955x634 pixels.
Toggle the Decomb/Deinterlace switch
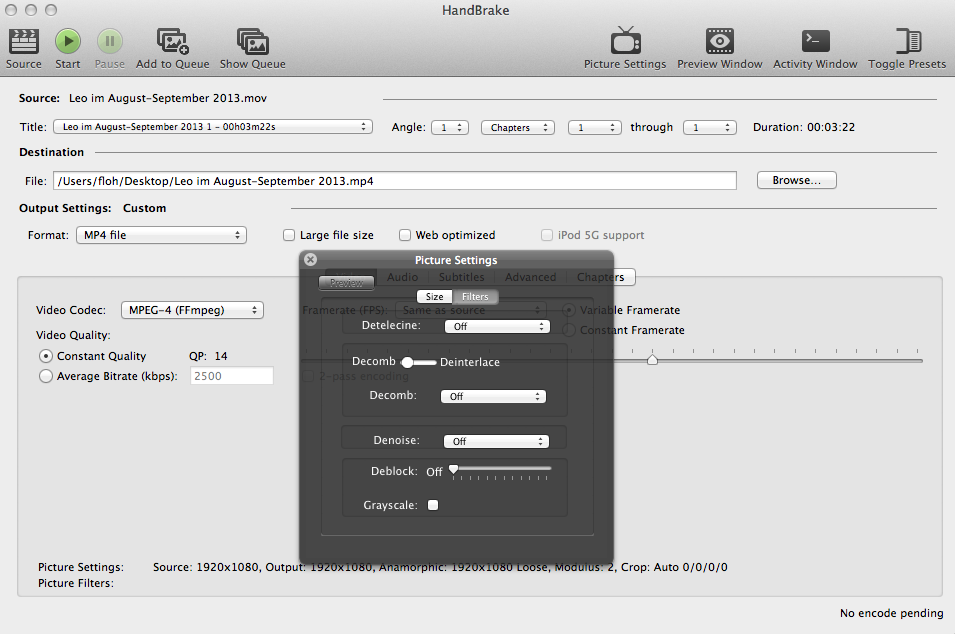pyautogui.click(x=418, y=362)
